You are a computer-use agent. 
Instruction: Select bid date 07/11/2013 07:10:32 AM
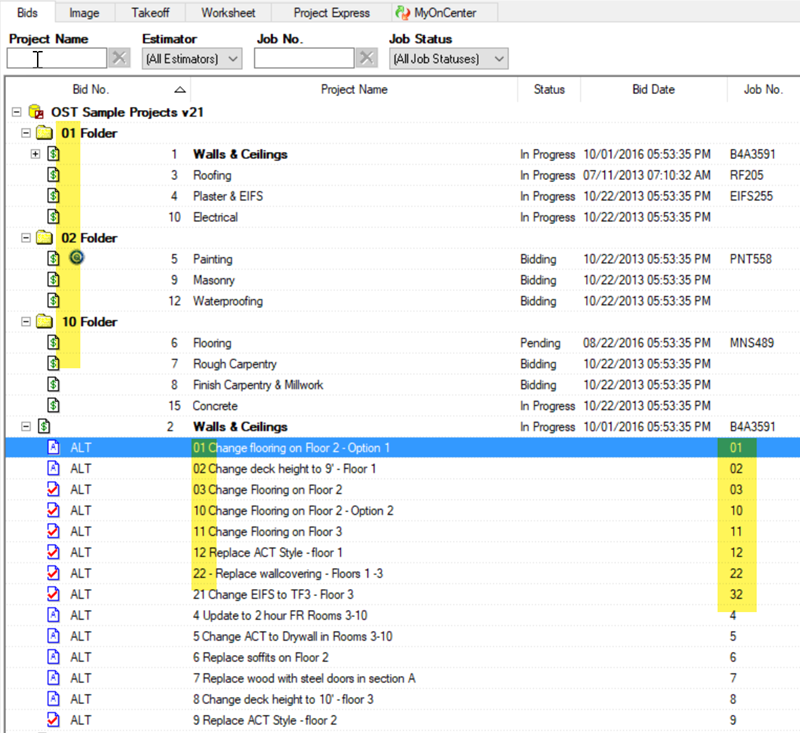[646, 175]
